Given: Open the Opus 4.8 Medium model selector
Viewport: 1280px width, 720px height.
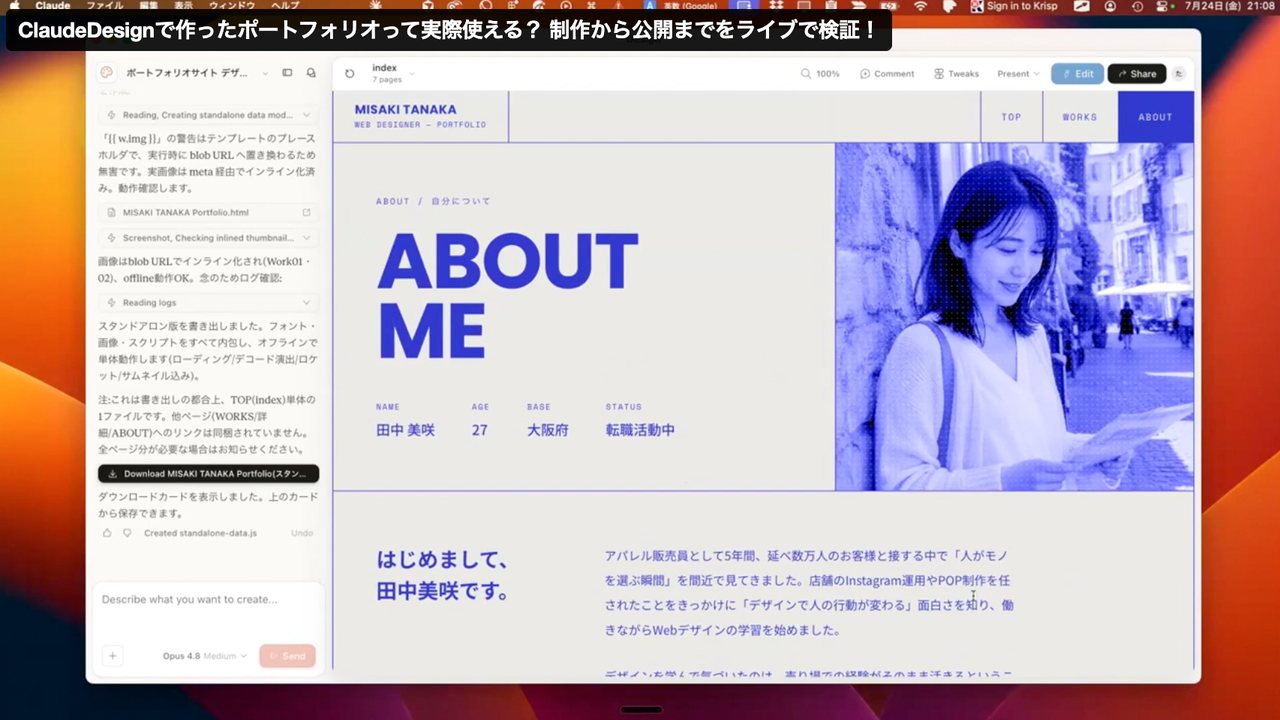Looking at the screenshot, I should tap(205, 656).
